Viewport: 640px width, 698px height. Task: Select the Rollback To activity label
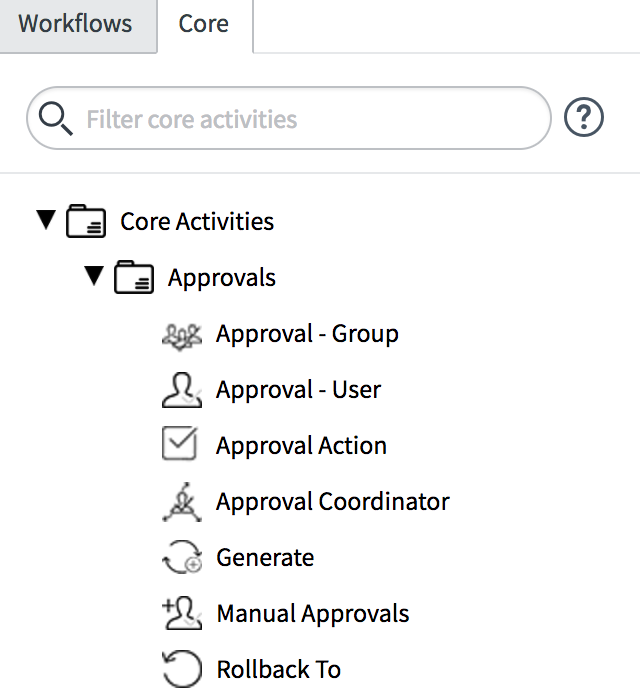[279, 669]
